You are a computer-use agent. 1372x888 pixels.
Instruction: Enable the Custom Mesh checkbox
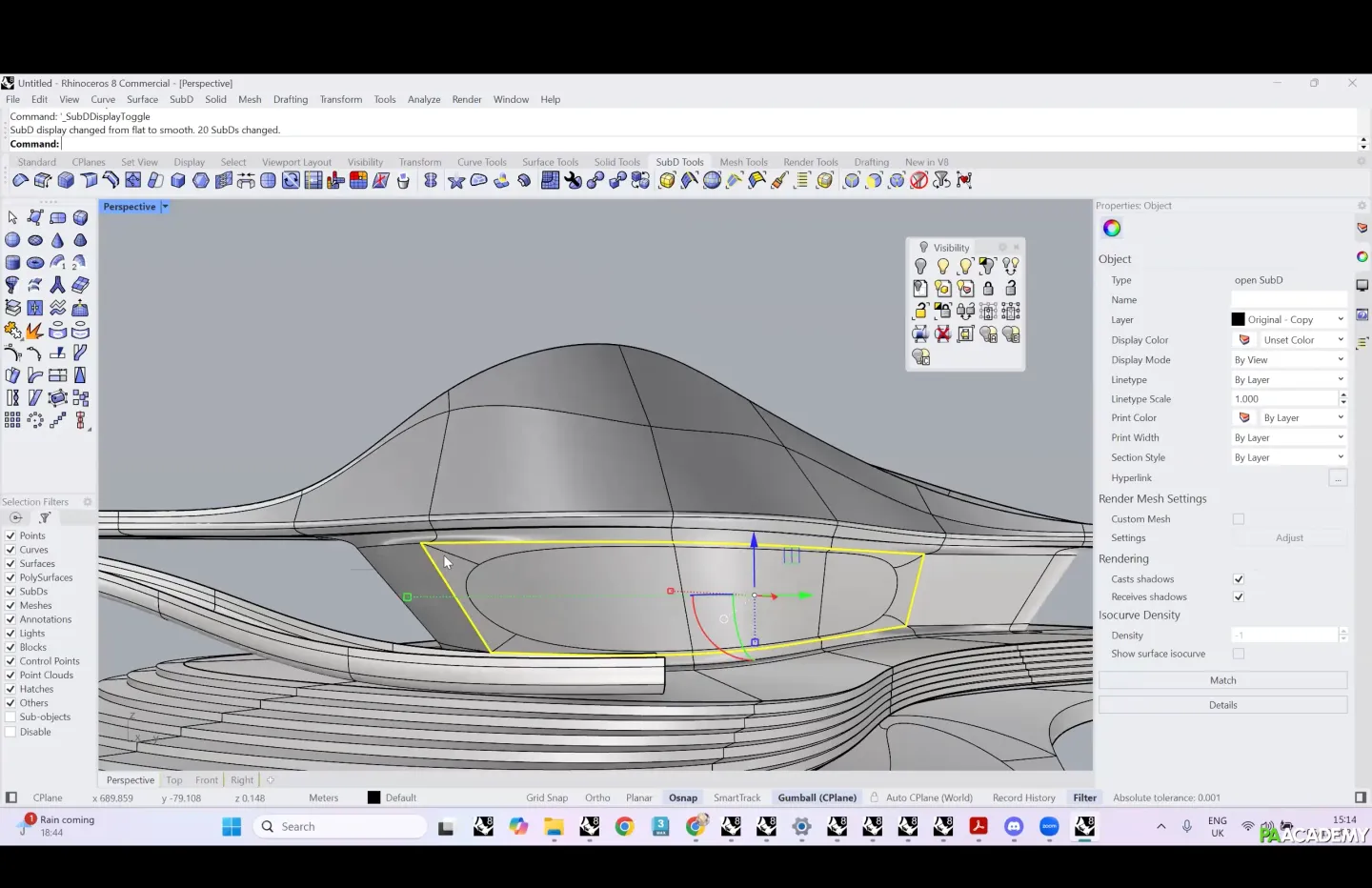1239,519
